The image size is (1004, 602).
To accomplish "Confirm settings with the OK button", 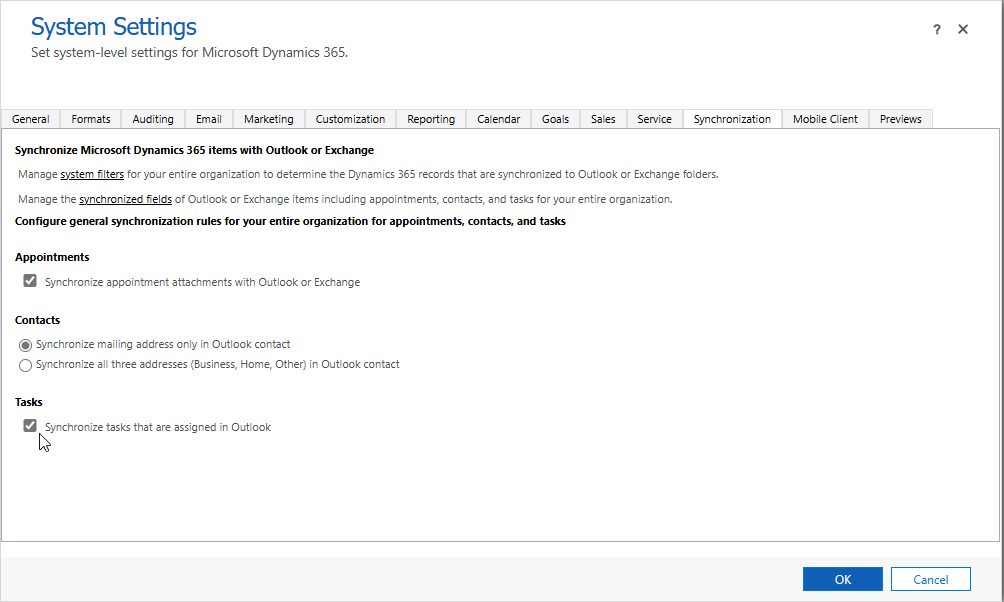I will (x=843, y=580).
